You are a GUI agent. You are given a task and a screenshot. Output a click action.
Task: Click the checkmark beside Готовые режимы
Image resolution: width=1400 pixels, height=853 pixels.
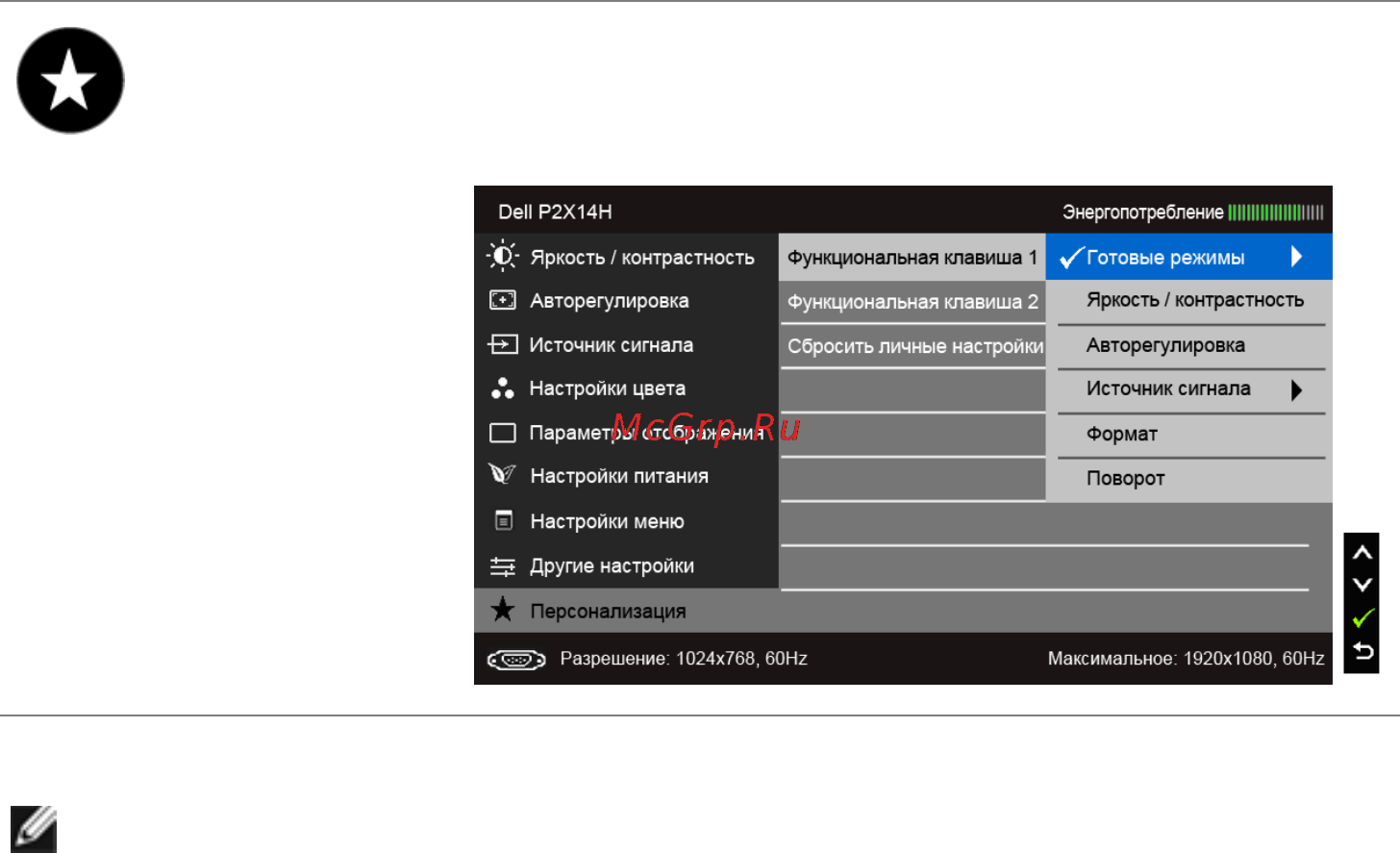coord(1071,258)
